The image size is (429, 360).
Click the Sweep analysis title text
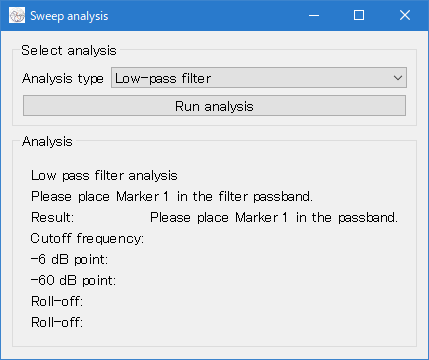point(69,16)
